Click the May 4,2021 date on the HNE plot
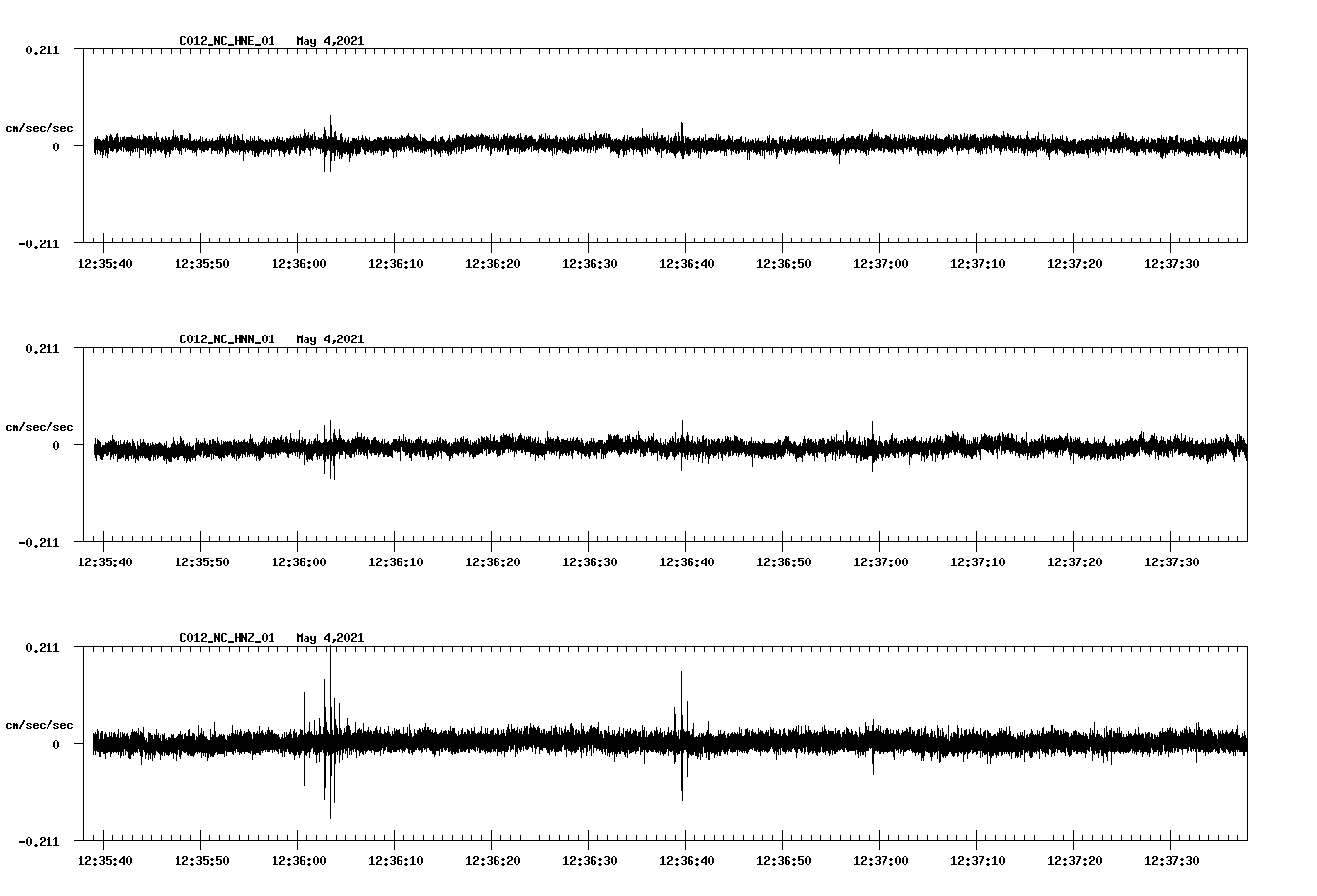Screen dimensions: 1317x896 point(330,41)
